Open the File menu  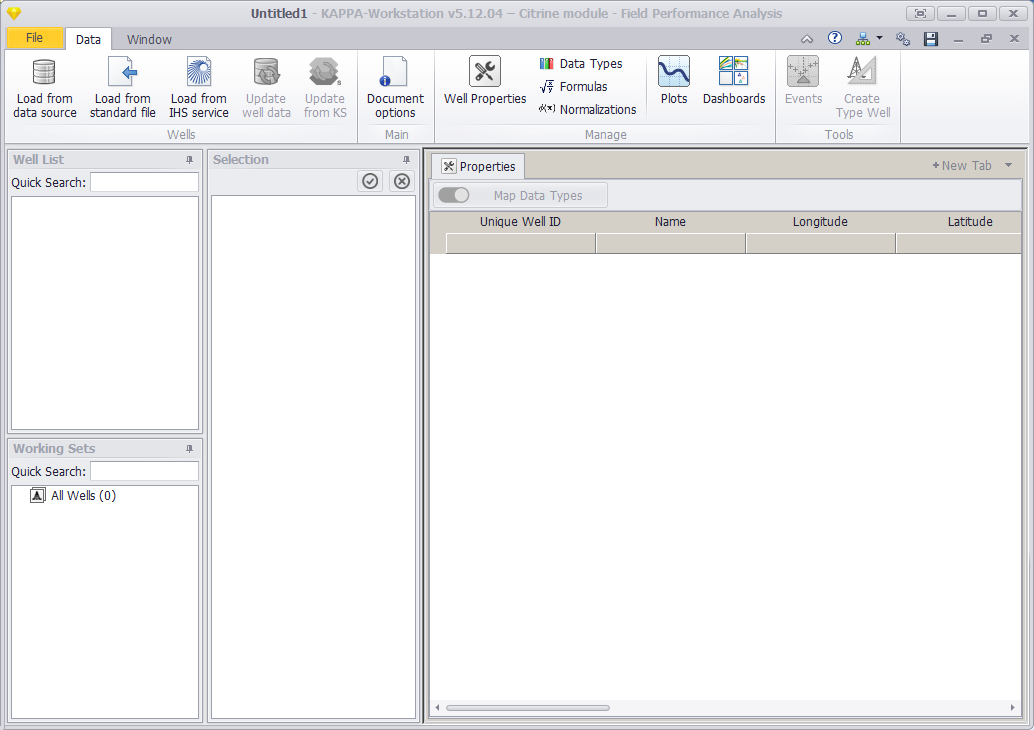tap(34, 38)
